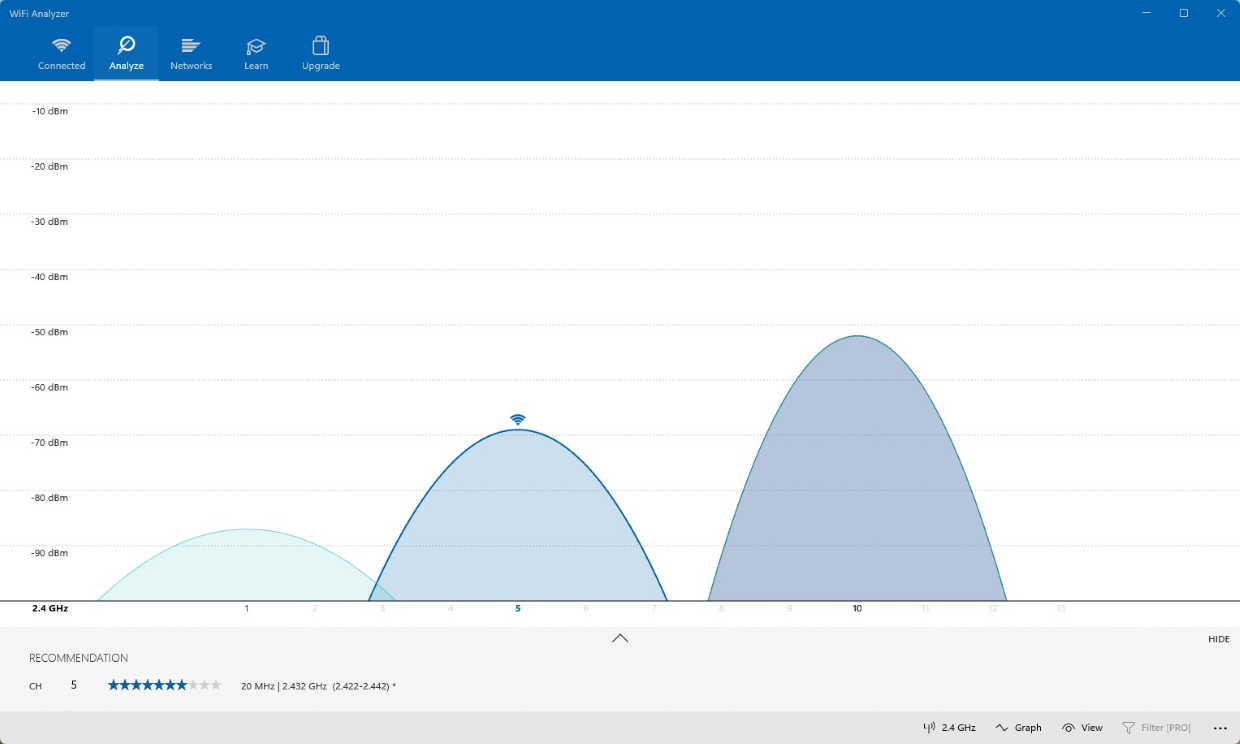Image resolution: width=1240 pixels, height=744 pixels.
Task: Click the signal strength icon in status bar
Action: point(929,727)
